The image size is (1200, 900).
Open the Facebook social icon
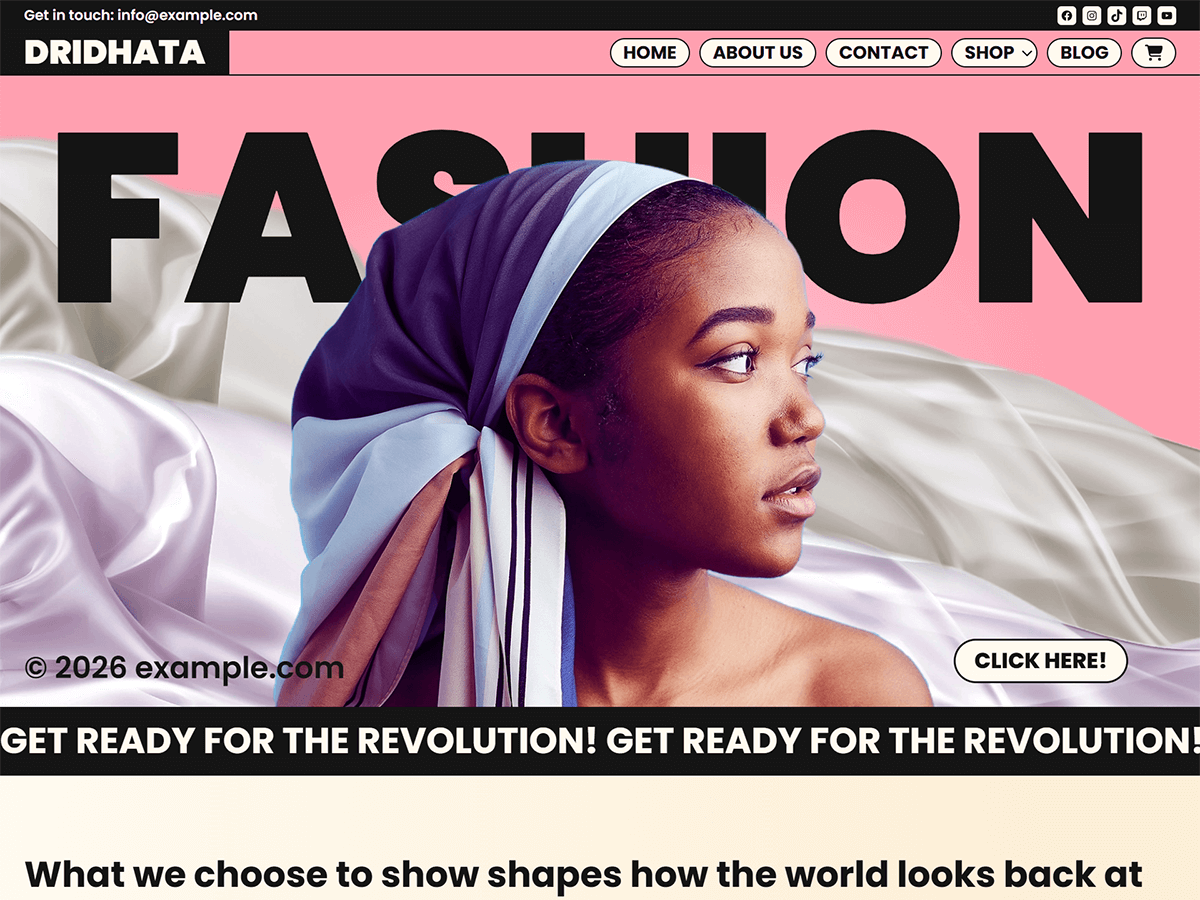1067,15
